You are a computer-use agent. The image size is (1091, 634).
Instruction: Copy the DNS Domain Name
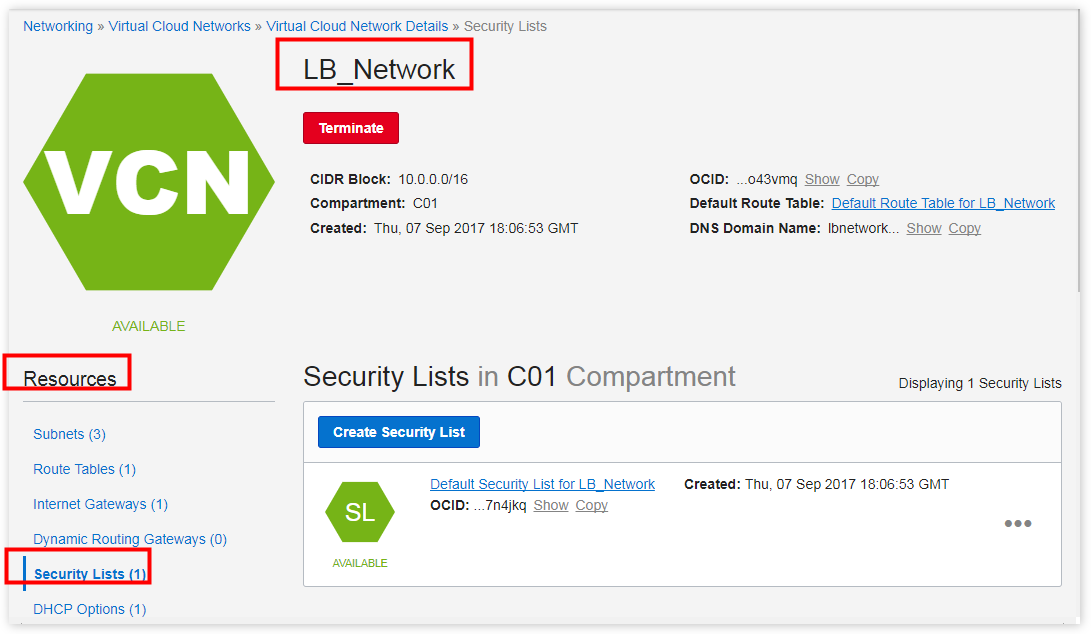pyautogui.click(x=964, y=228)
